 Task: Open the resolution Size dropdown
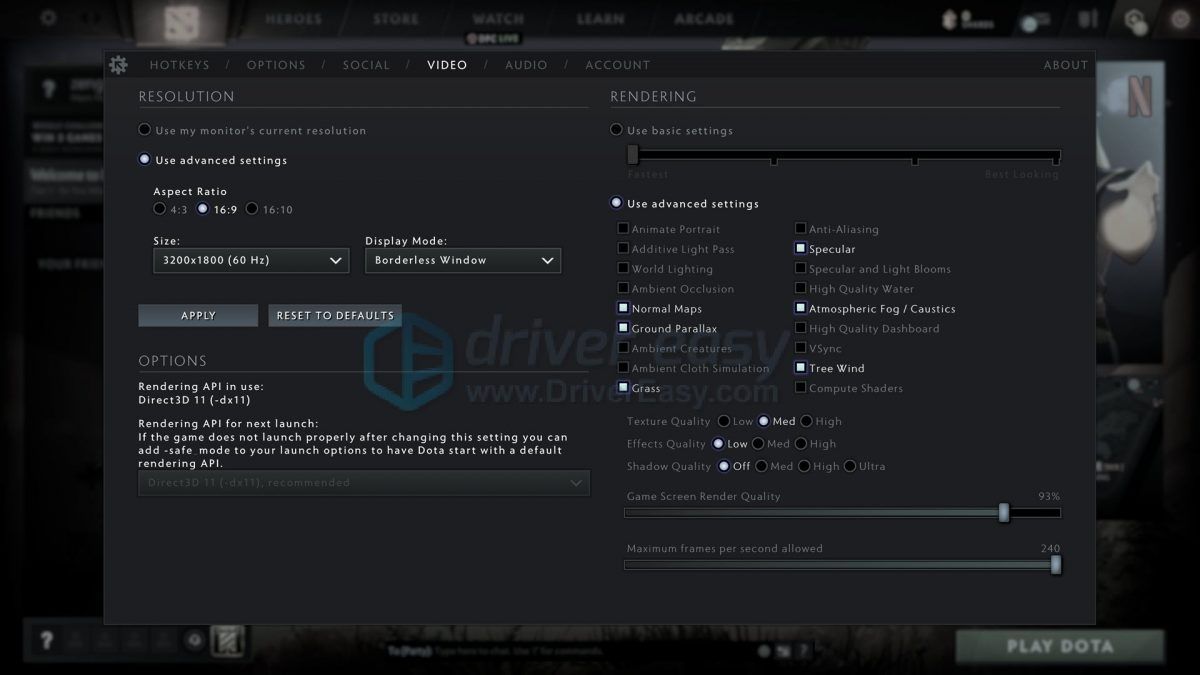click(250, 260)
